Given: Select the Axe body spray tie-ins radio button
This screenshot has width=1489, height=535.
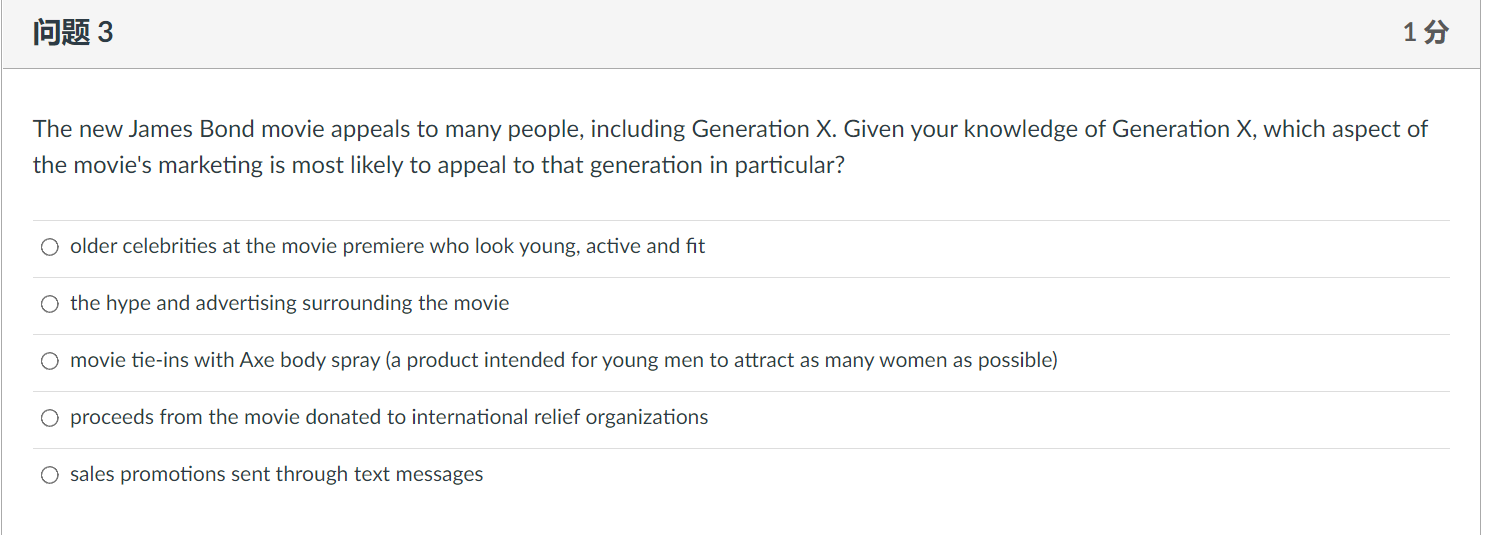Looking at the screenshot, I should tap(50, 361).
